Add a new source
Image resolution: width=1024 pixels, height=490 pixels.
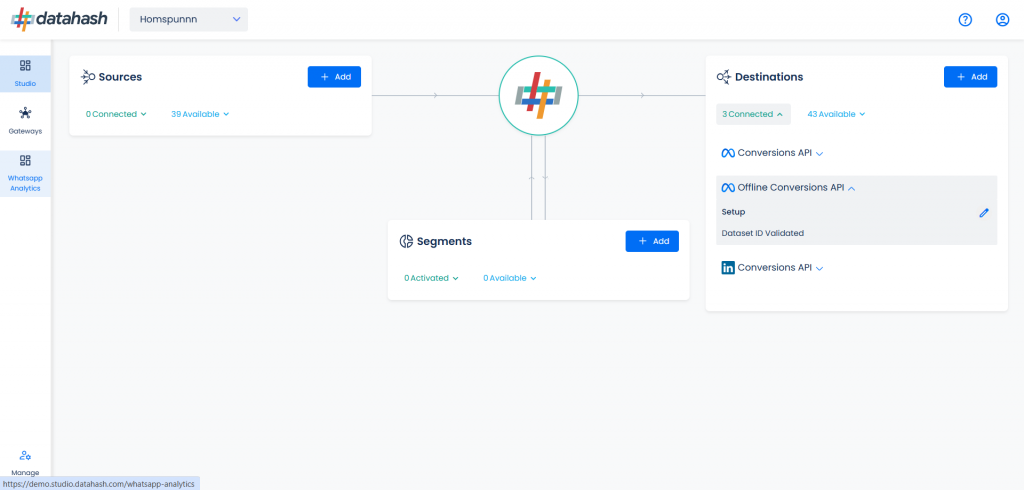334,76
